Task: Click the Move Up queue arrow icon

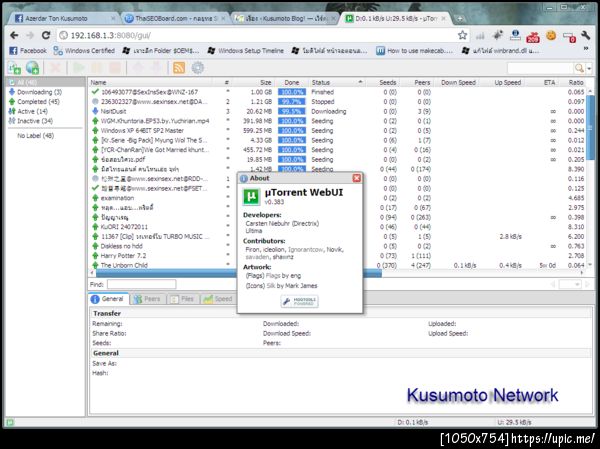Action: [138, 68]
